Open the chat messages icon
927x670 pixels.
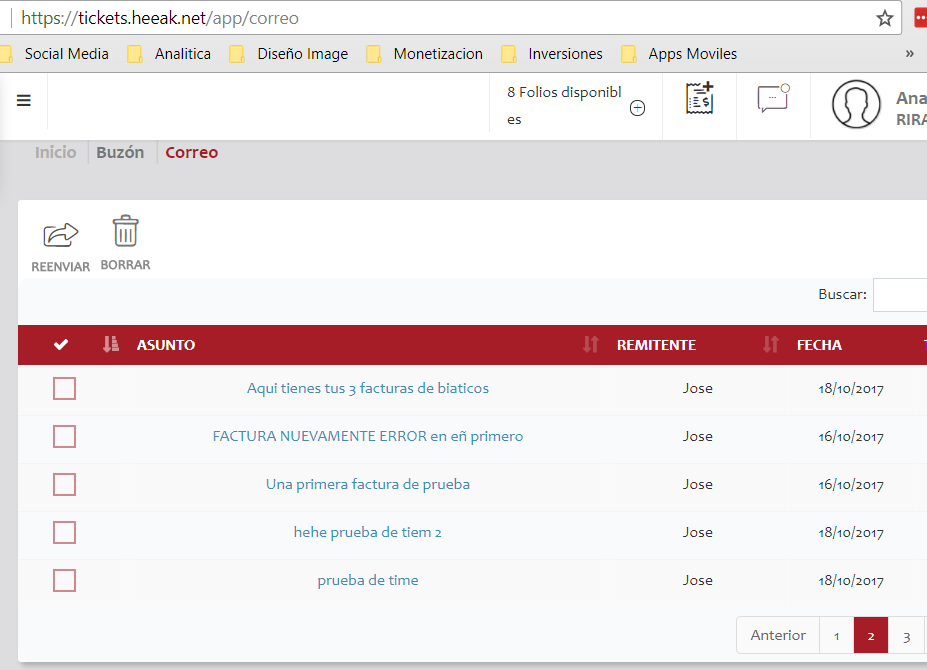tap(773, 98)
